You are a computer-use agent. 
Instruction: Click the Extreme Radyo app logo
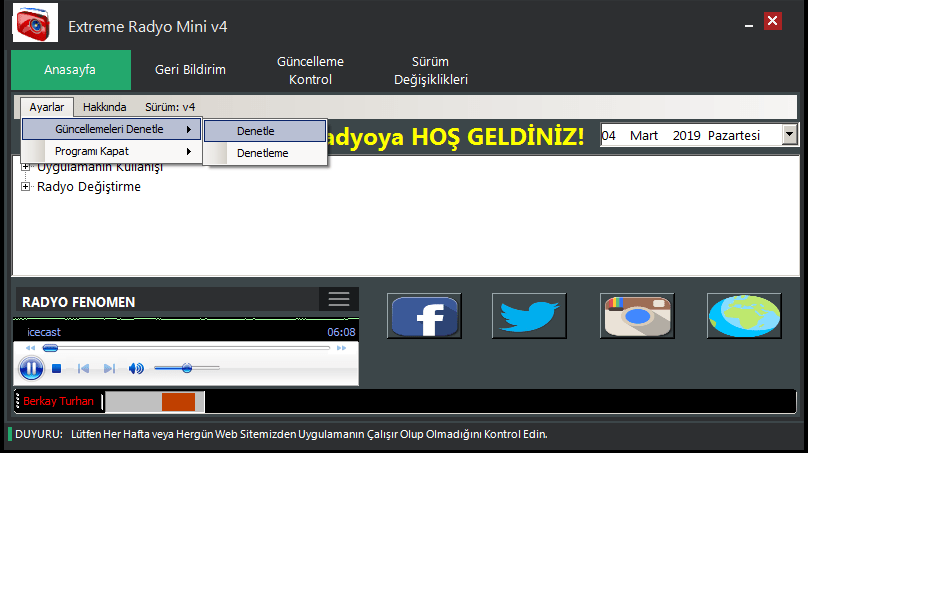(35, 23)
